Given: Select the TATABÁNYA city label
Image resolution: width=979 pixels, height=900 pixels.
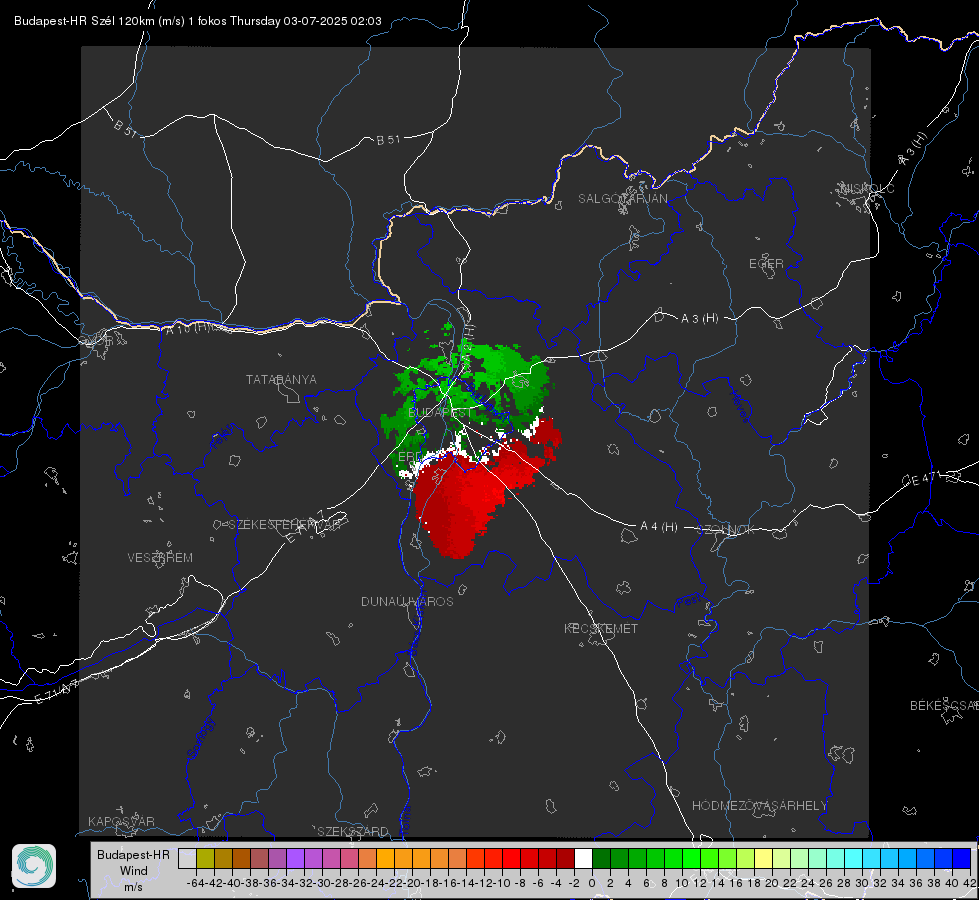Looking at the screenshot, I should [x=281, y=380].
